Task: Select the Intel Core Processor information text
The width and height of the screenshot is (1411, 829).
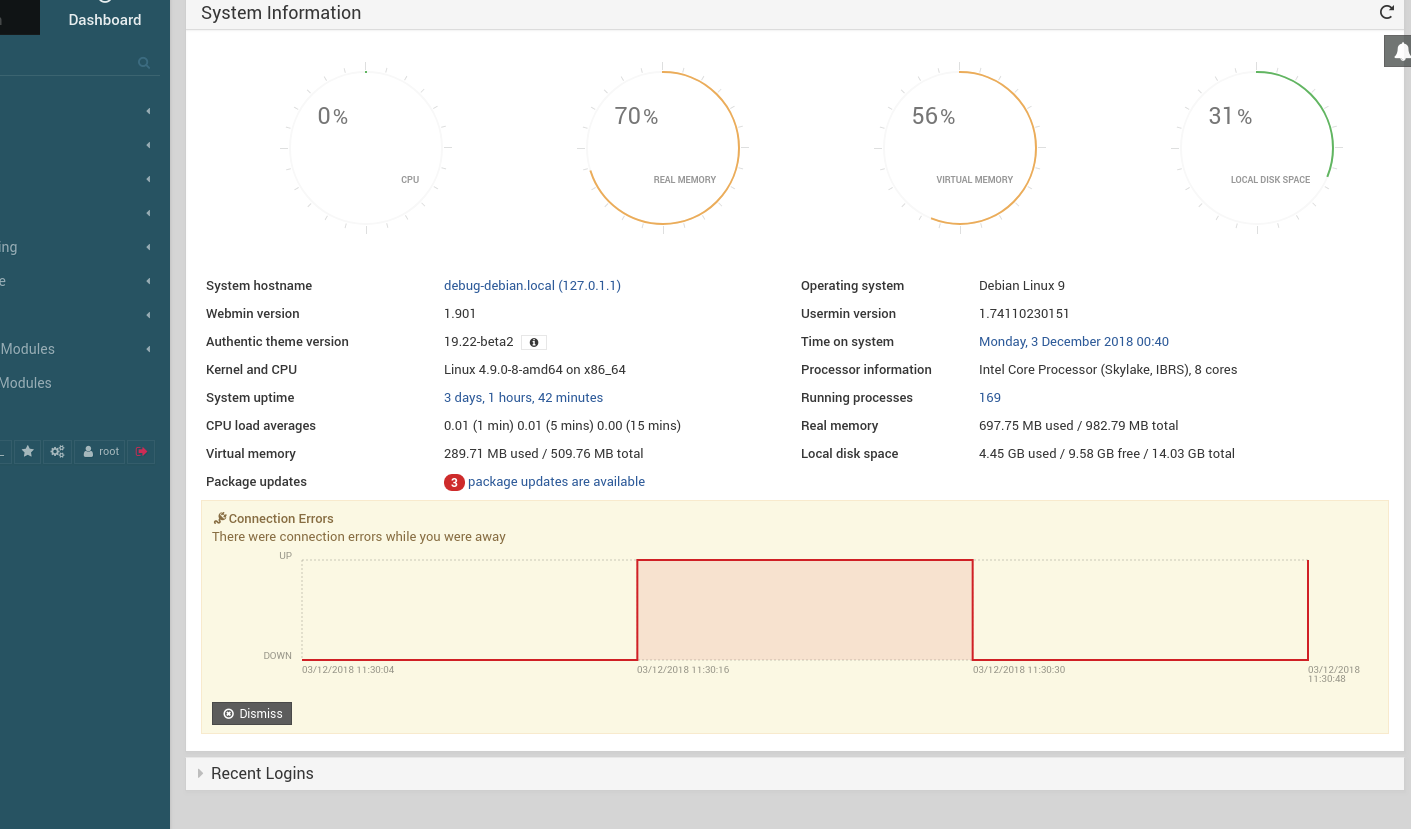Action: coord(1108,370)
